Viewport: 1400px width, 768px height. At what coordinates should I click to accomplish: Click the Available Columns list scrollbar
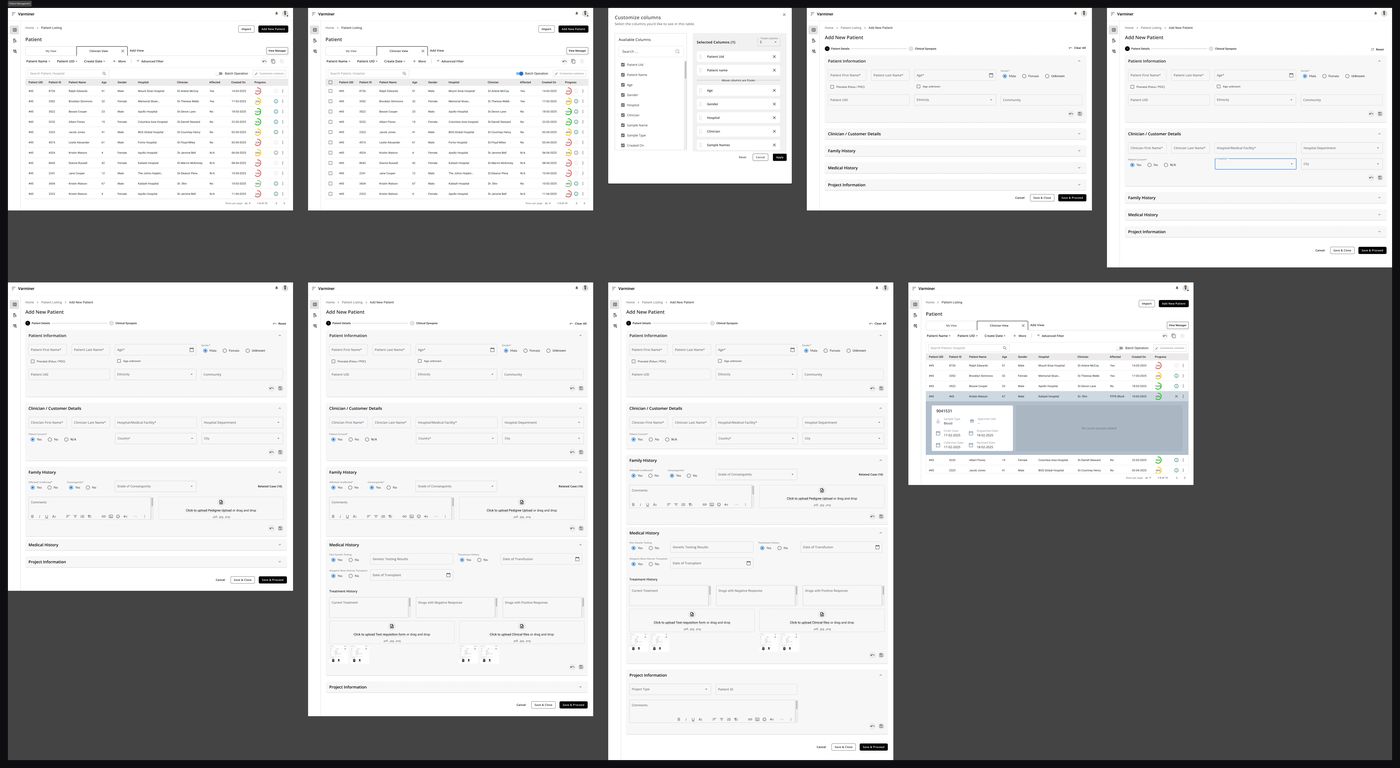coord(686,70)
